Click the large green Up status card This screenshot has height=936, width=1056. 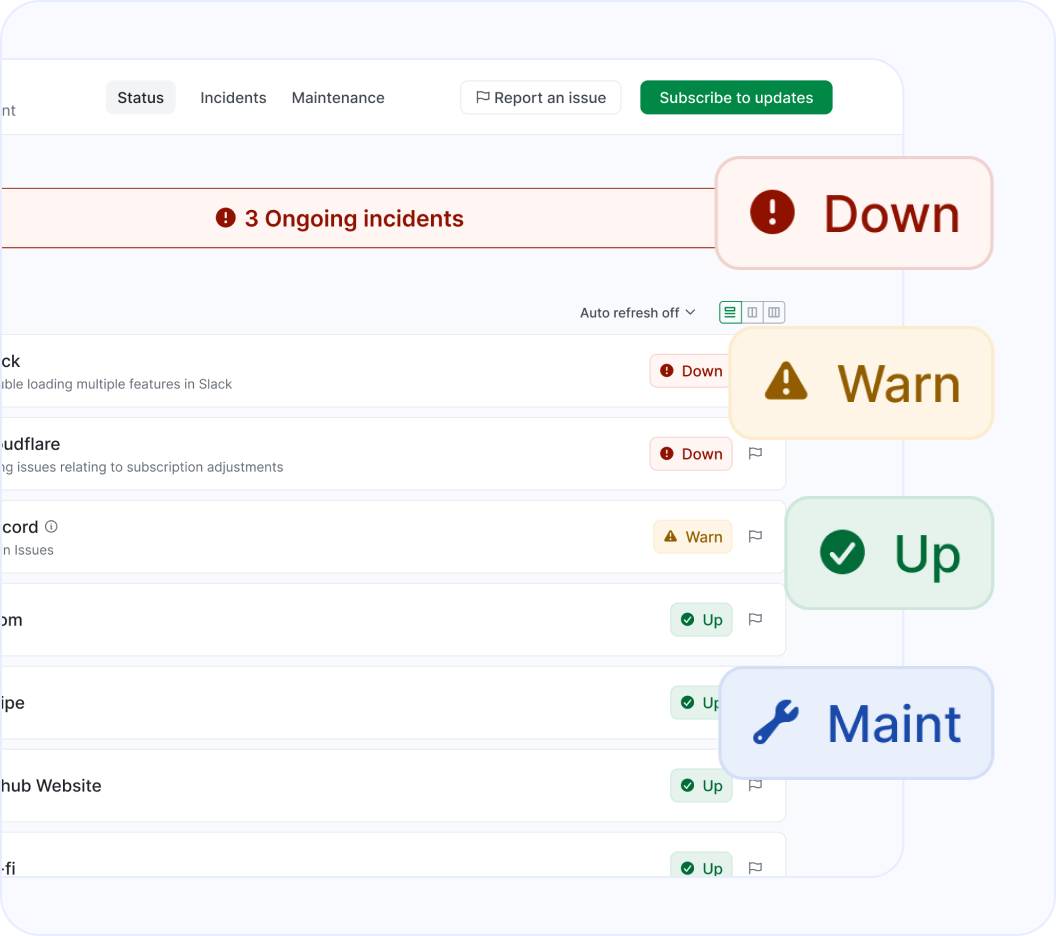pyautogui.click(x=888, y=553)
